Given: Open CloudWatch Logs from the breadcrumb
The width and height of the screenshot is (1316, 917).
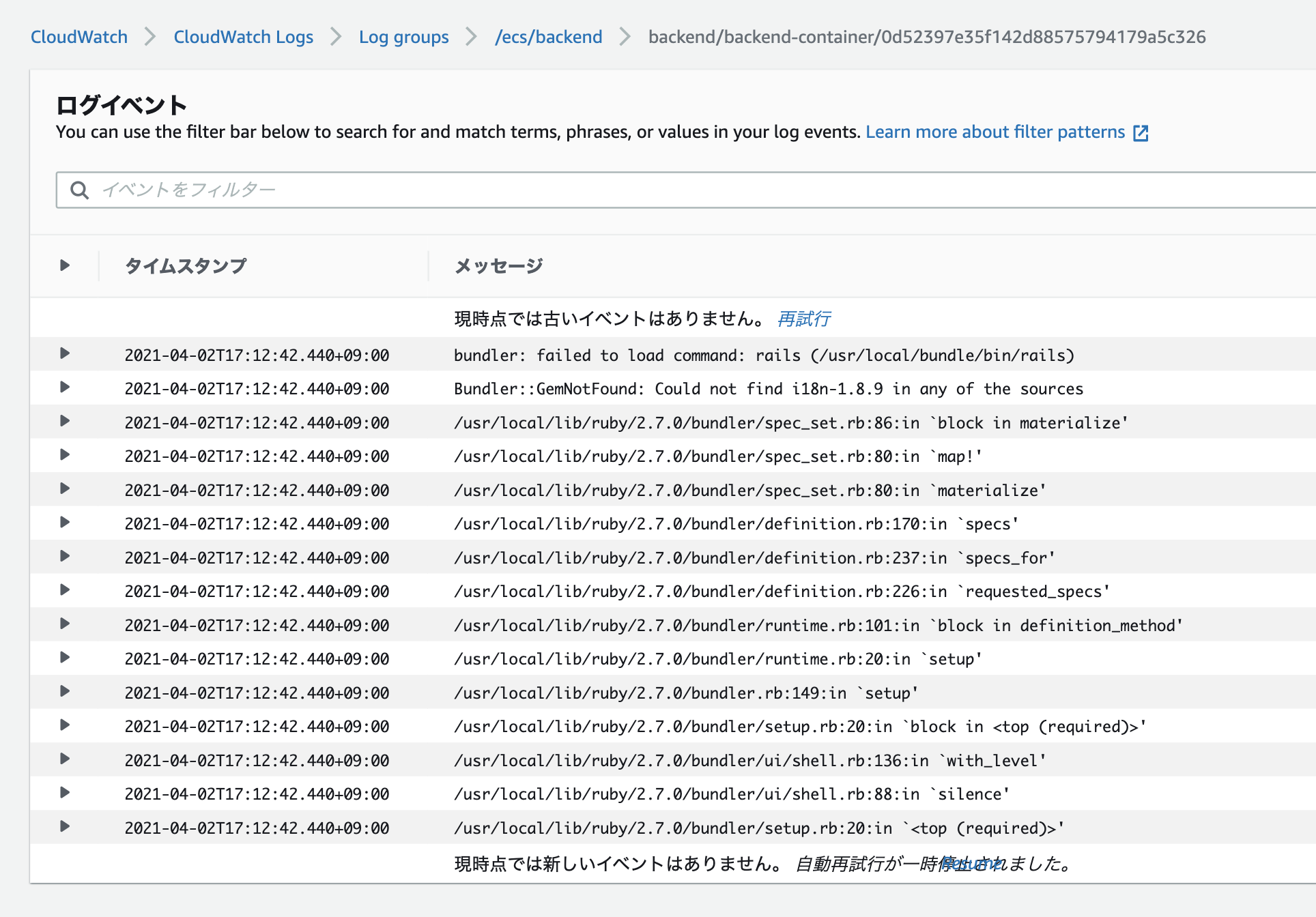Looking at the screenshot, I should coord(243,37).
